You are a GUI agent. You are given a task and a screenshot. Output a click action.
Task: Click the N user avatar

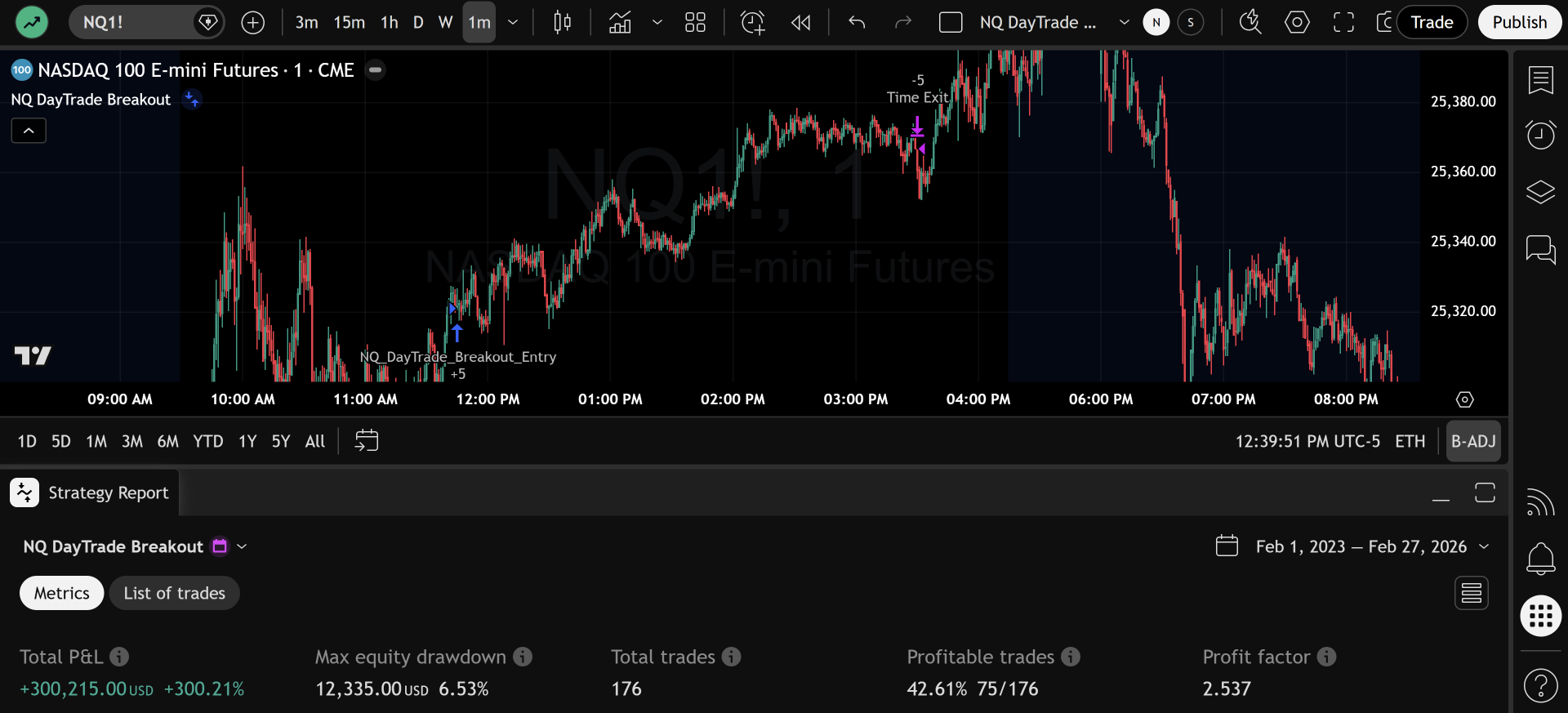click(1156, 22)
